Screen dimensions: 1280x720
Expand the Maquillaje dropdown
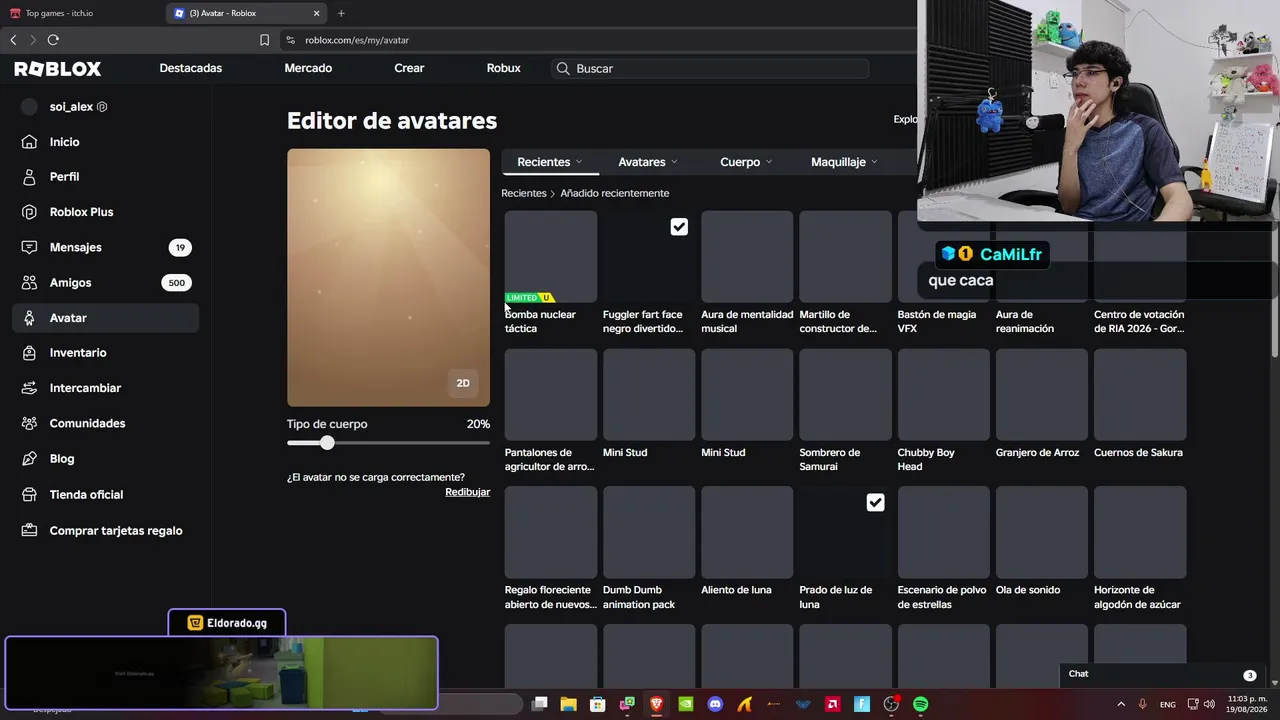coord(844,162)
